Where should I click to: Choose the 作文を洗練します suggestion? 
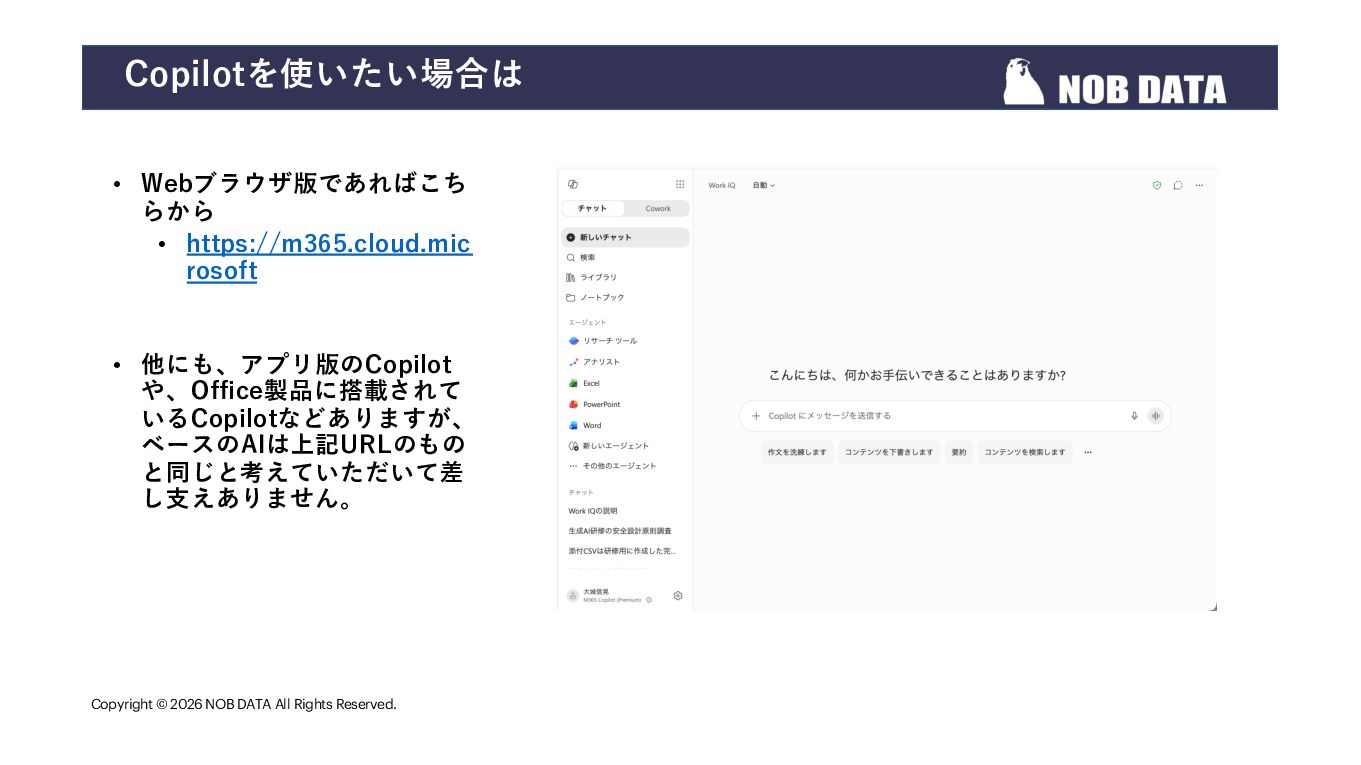pos(797,452)
